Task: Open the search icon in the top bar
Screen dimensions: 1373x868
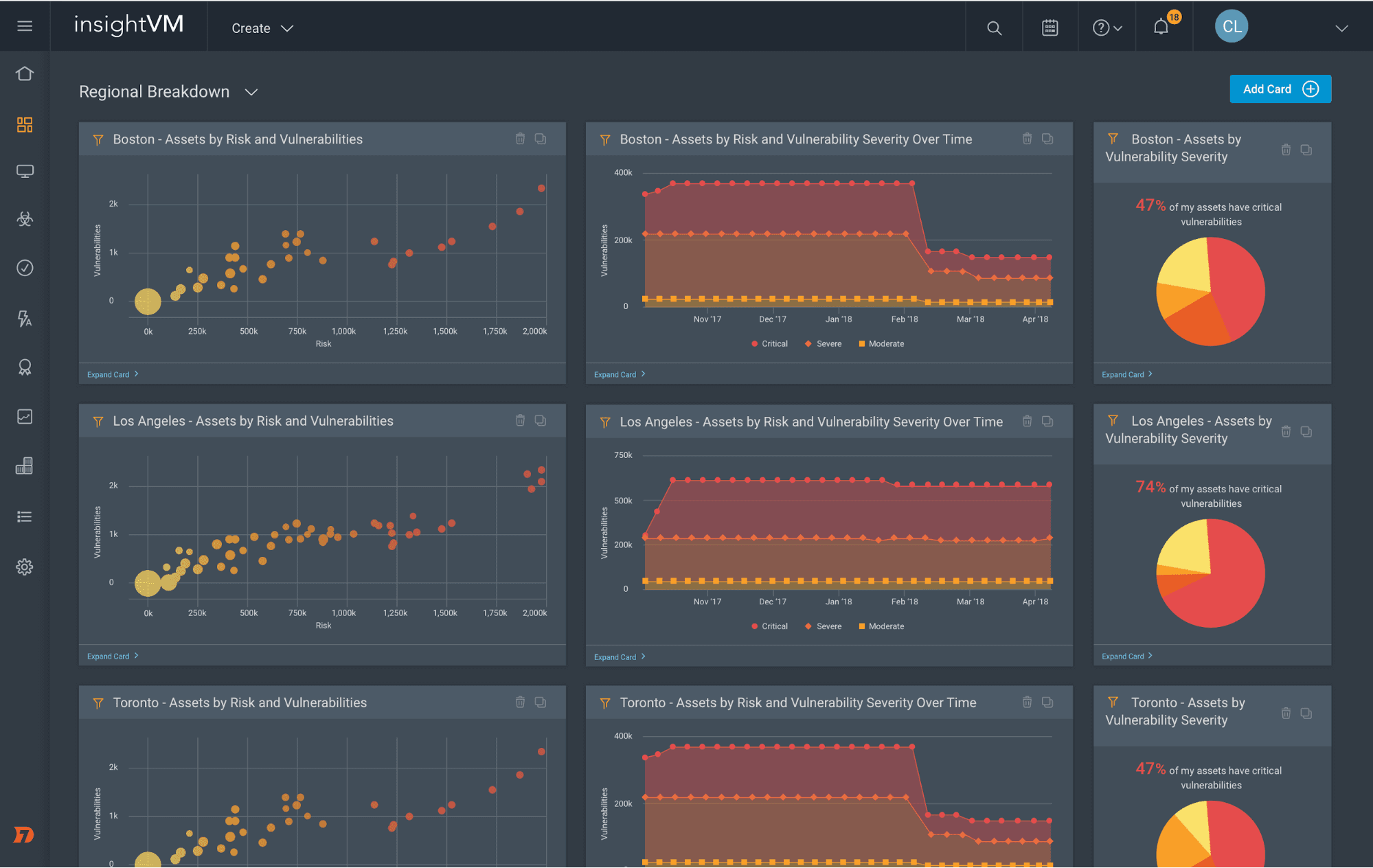Action: [x=994, y=27]
